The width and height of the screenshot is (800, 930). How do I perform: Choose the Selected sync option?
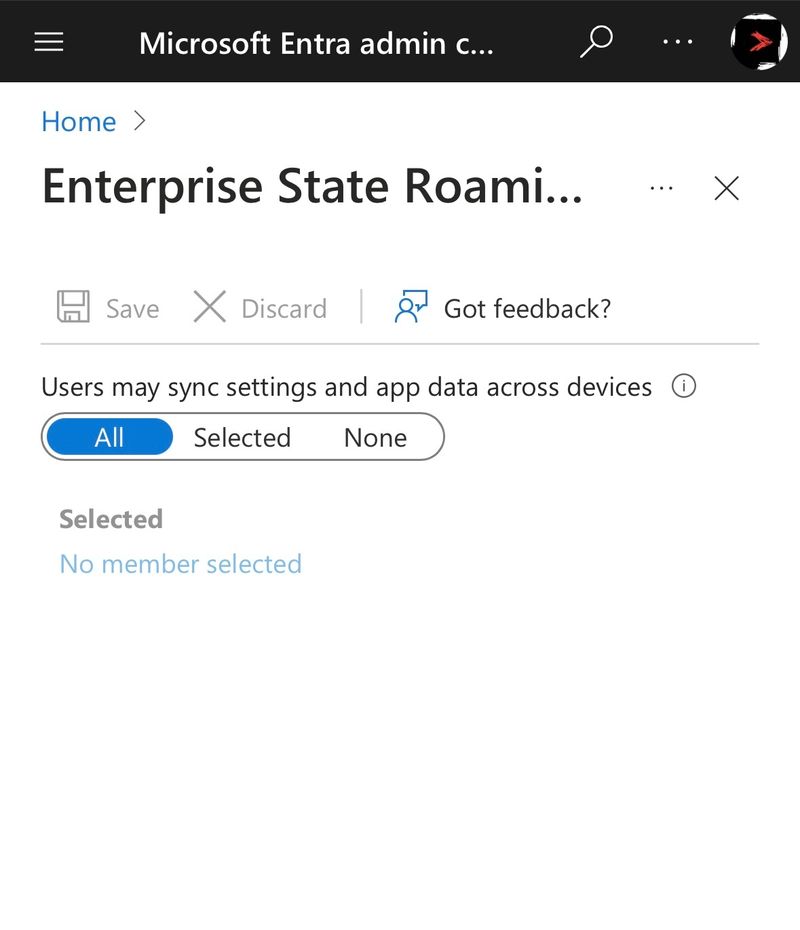click(242, 438)
